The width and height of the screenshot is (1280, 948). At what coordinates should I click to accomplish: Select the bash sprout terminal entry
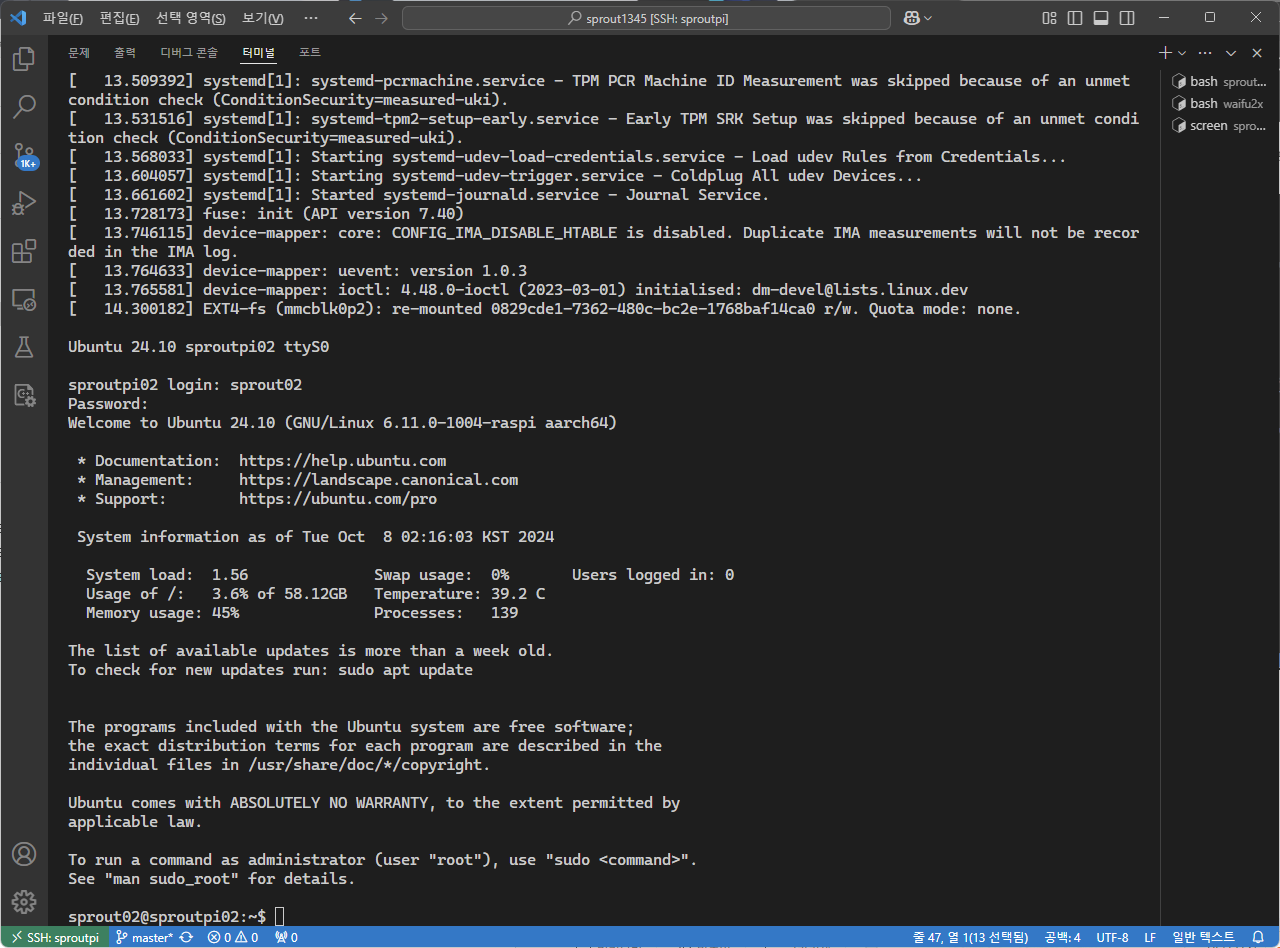tap(1219, 82)
